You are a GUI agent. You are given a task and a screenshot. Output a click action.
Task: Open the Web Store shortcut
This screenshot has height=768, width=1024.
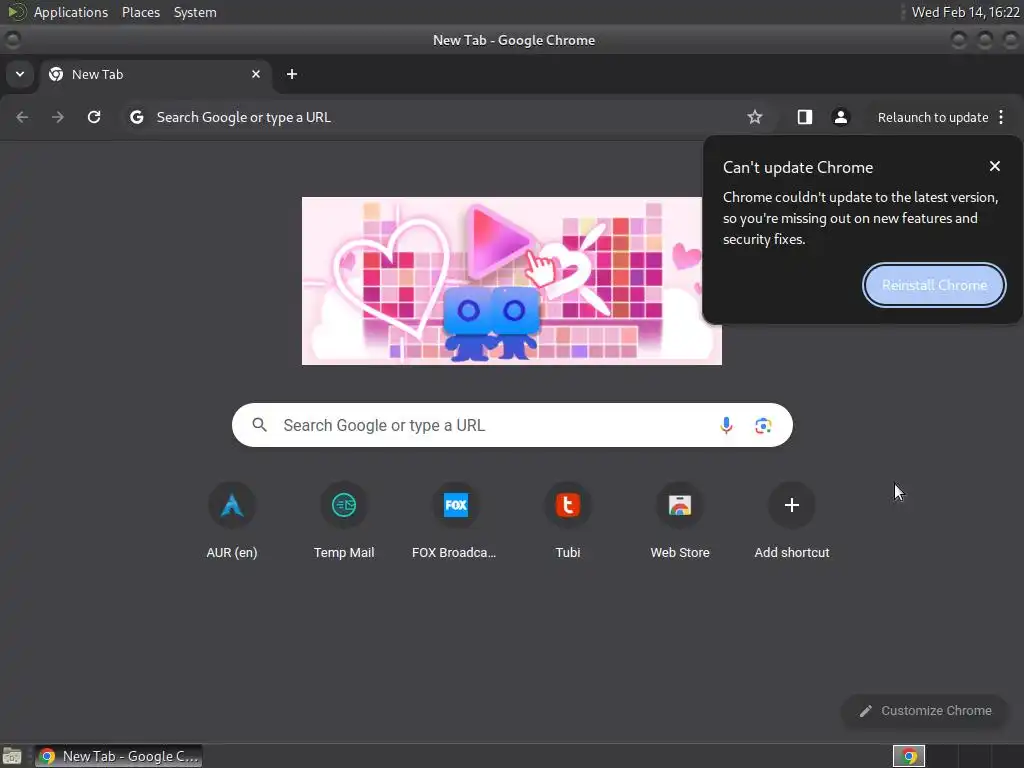click(x=680, y=521)
